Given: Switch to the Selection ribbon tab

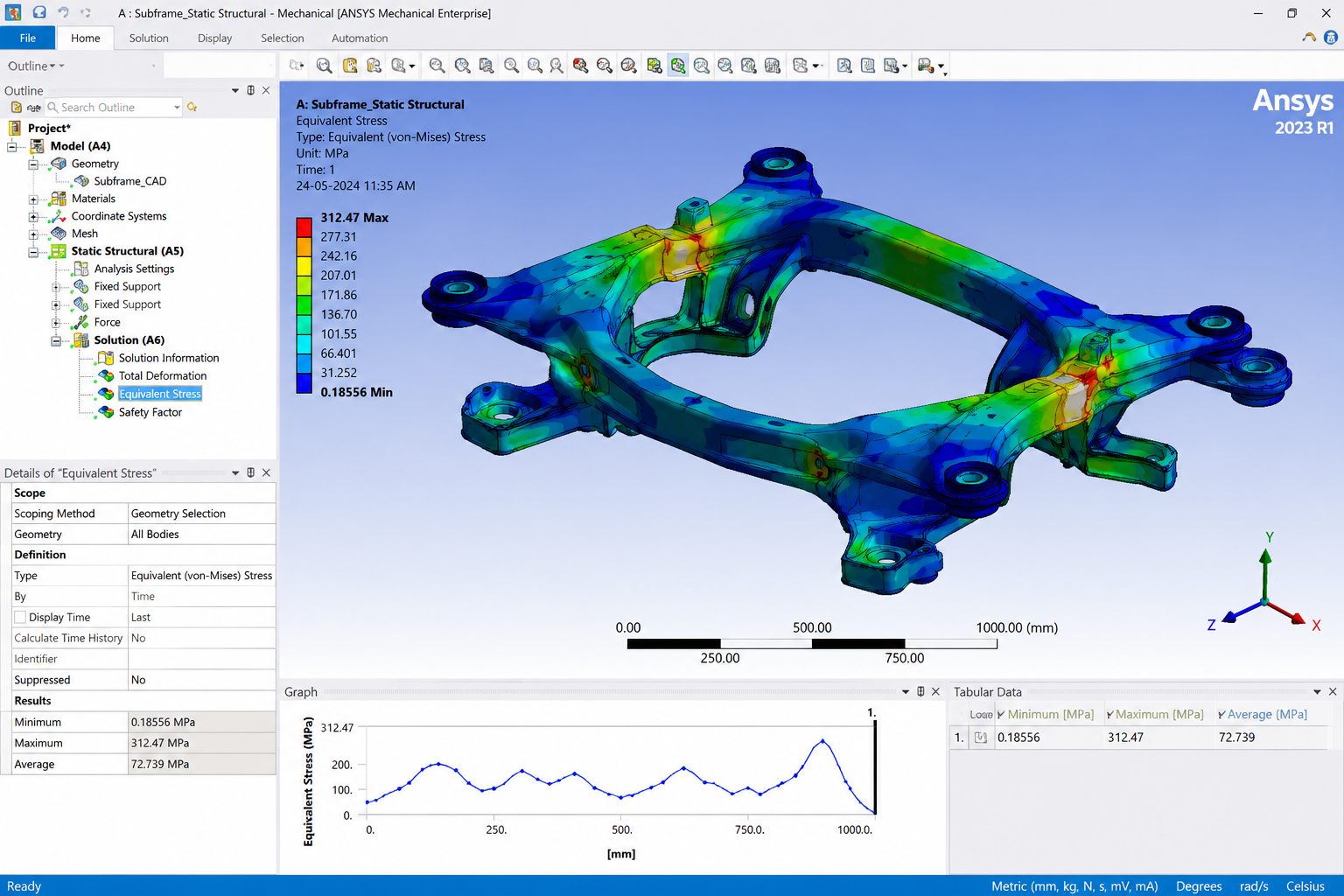Looking at the screenshot, I should pos(283,38).
